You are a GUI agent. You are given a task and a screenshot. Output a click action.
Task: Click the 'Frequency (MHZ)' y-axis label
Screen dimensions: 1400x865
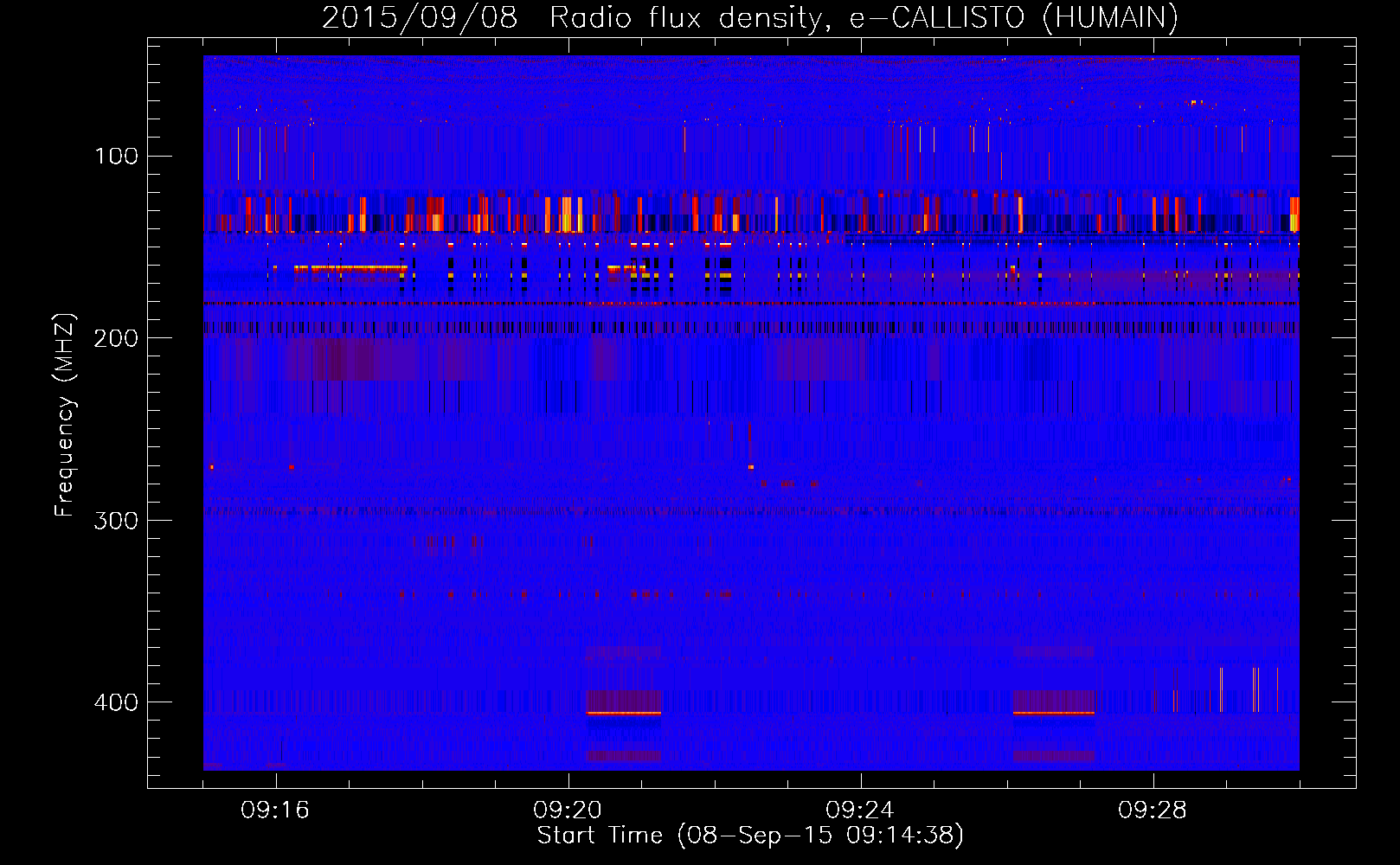click(65, 414)
